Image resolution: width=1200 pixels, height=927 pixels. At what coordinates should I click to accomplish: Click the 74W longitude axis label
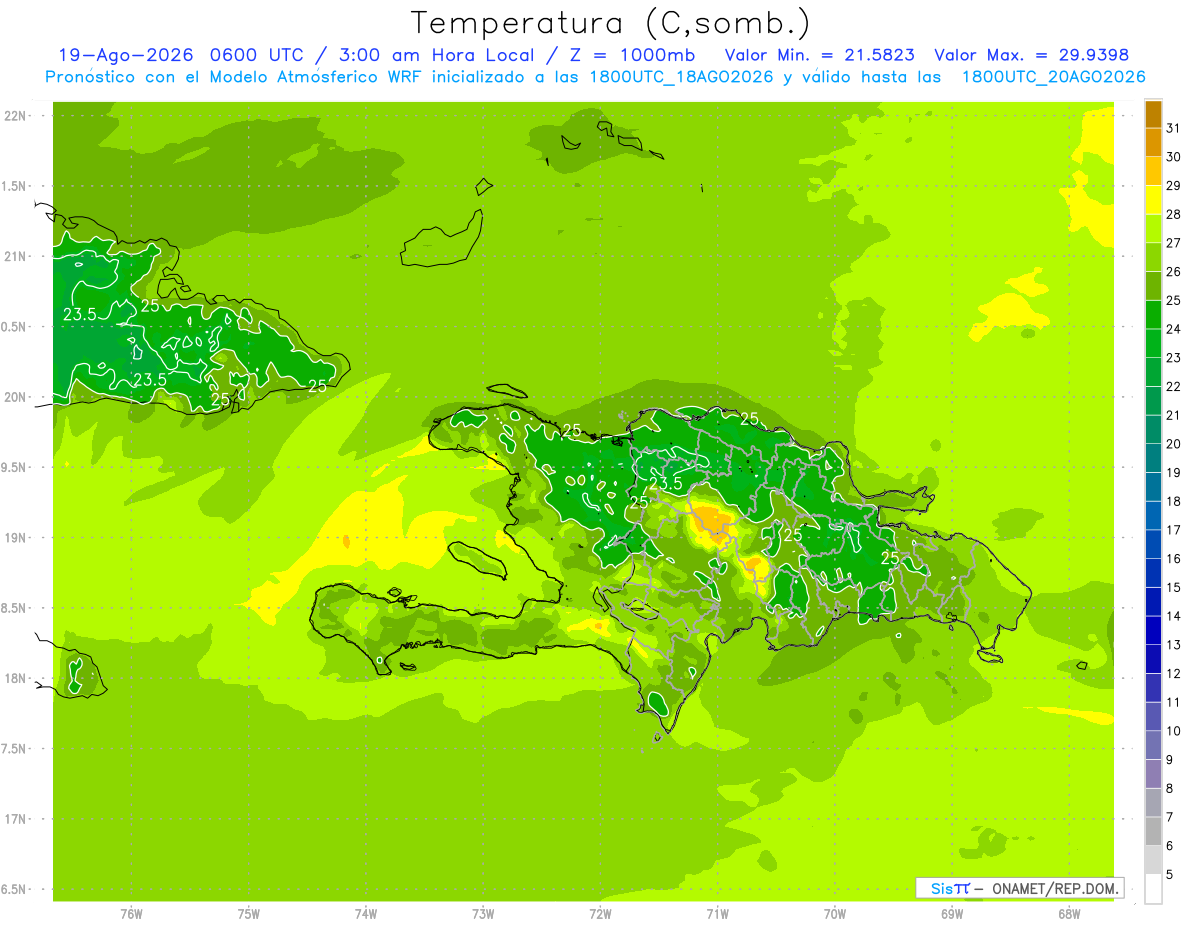coord(366,914)
